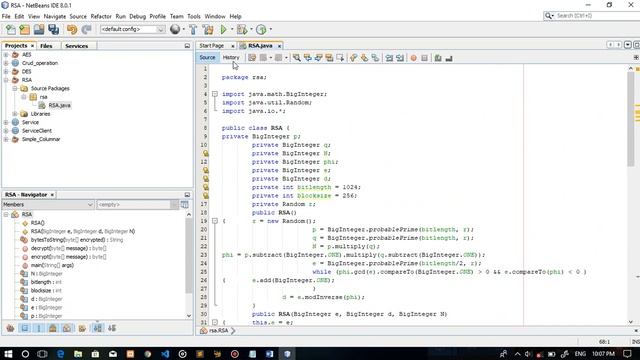Screen dimensions: 640x360
Task: Toggle Highlight Search in the editor toolbar
Action: 329,58
